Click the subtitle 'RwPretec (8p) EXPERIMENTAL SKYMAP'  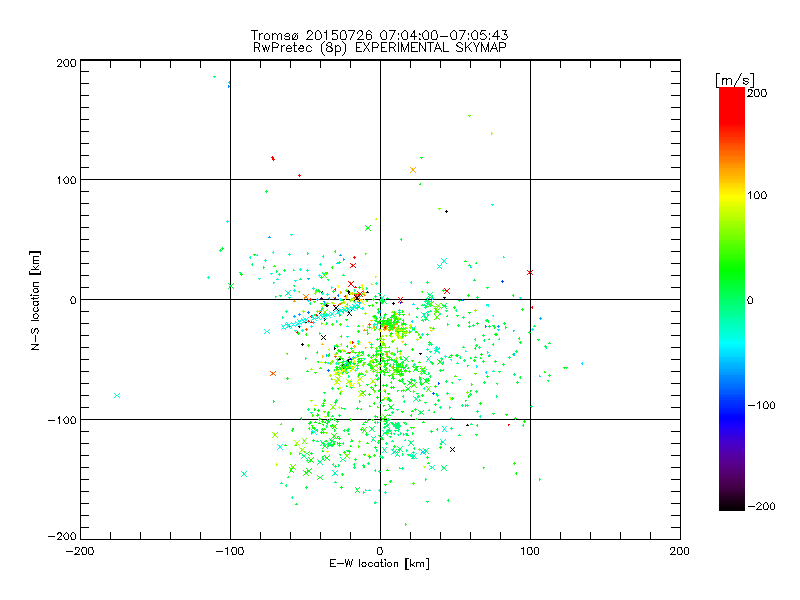[x=379, y=48]
